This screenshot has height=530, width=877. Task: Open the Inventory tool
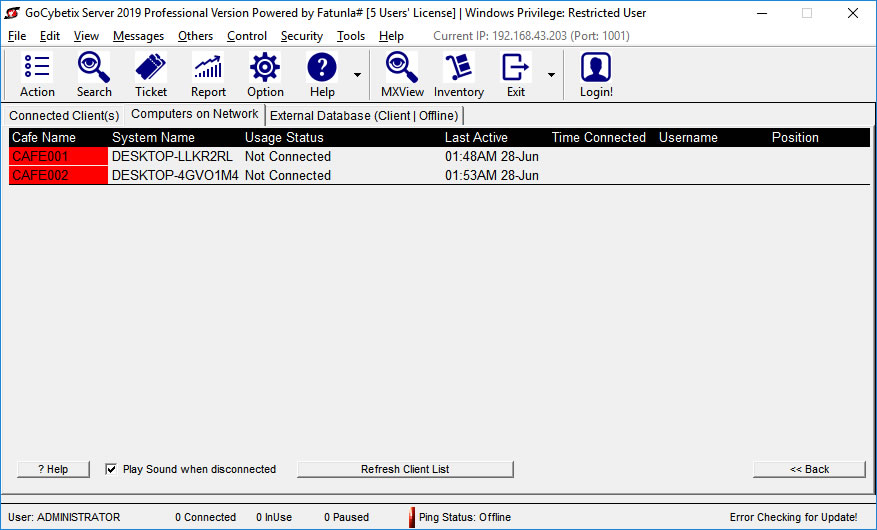pos(459,75)
